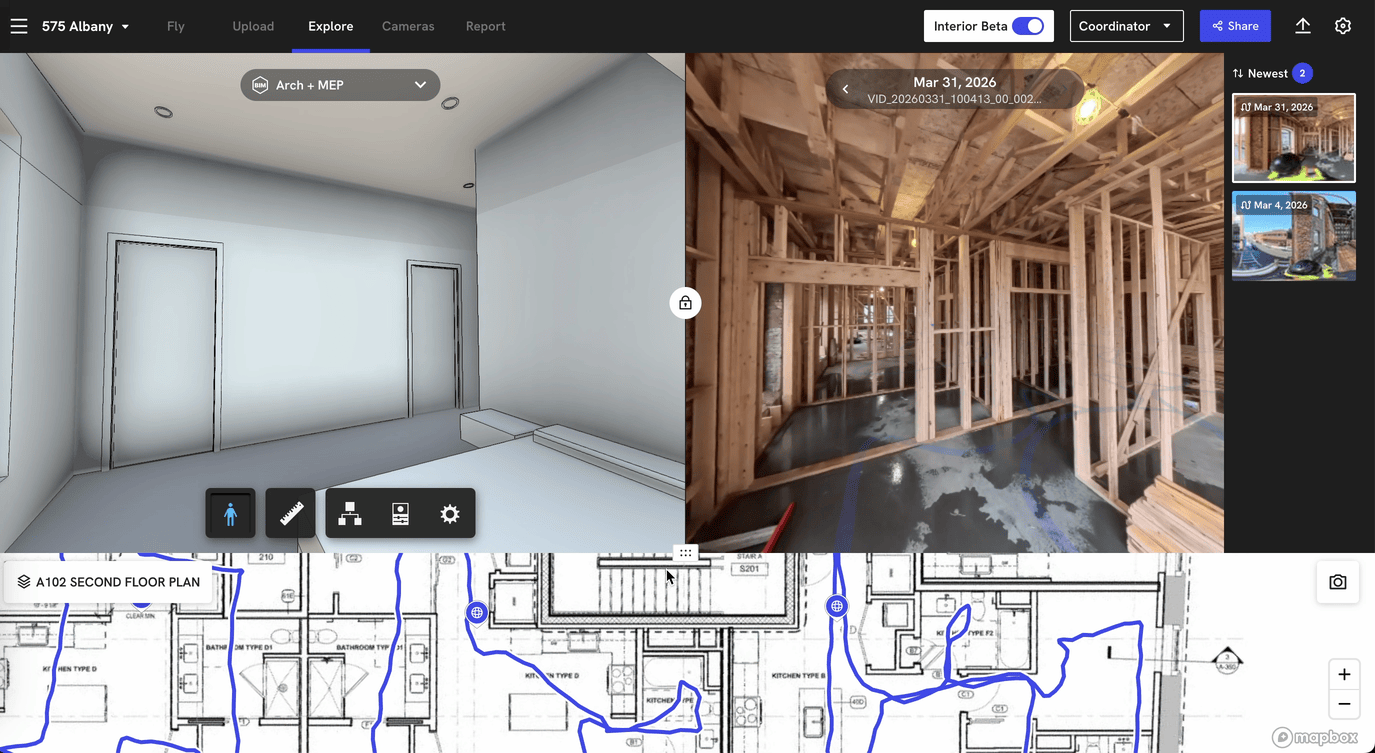Open the A102 Second Floor Plan selector
The height and width of the screenshot is (753, 1375).
pos(108,582)
